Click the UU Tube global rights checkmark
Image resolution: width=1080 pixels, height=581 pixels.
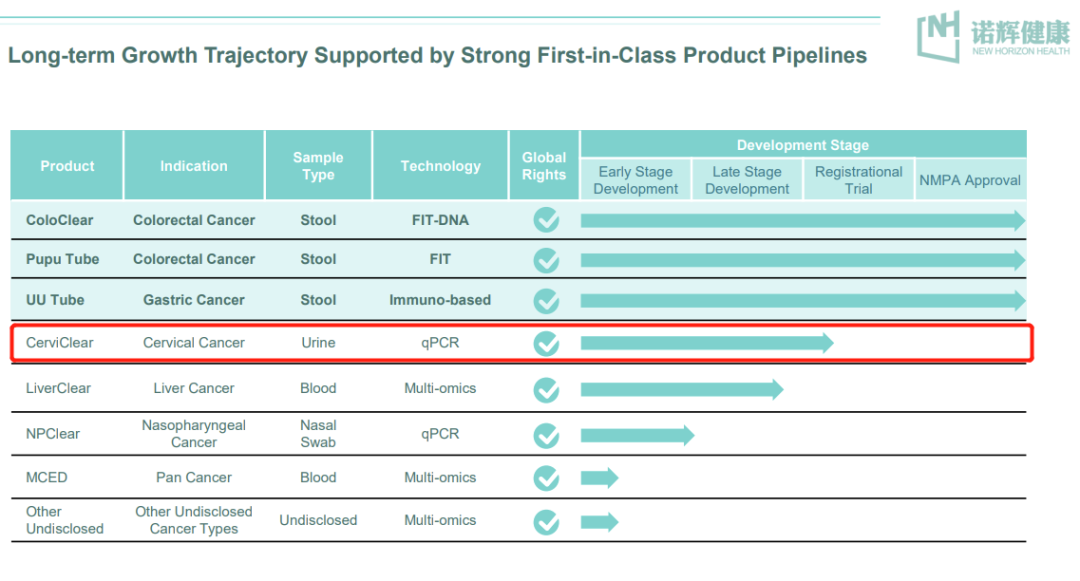546,300
